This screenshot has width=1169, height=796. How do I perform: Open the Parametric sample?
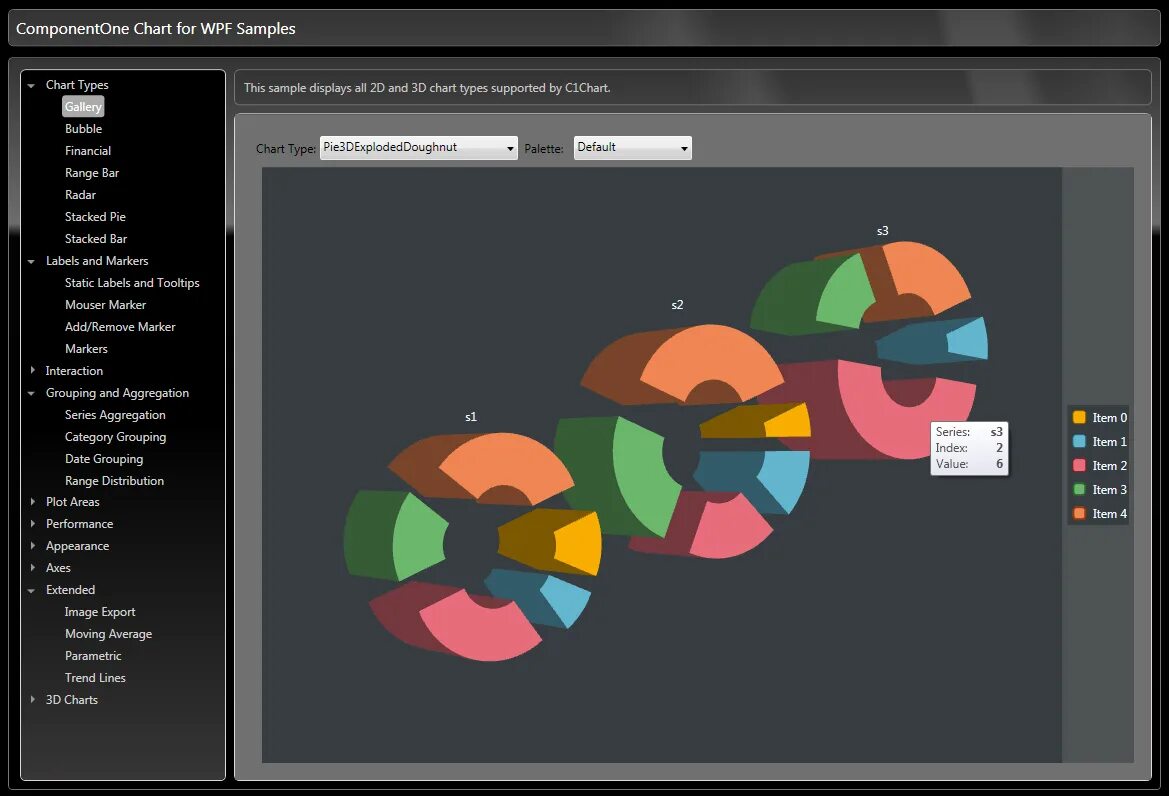[93, 656]
